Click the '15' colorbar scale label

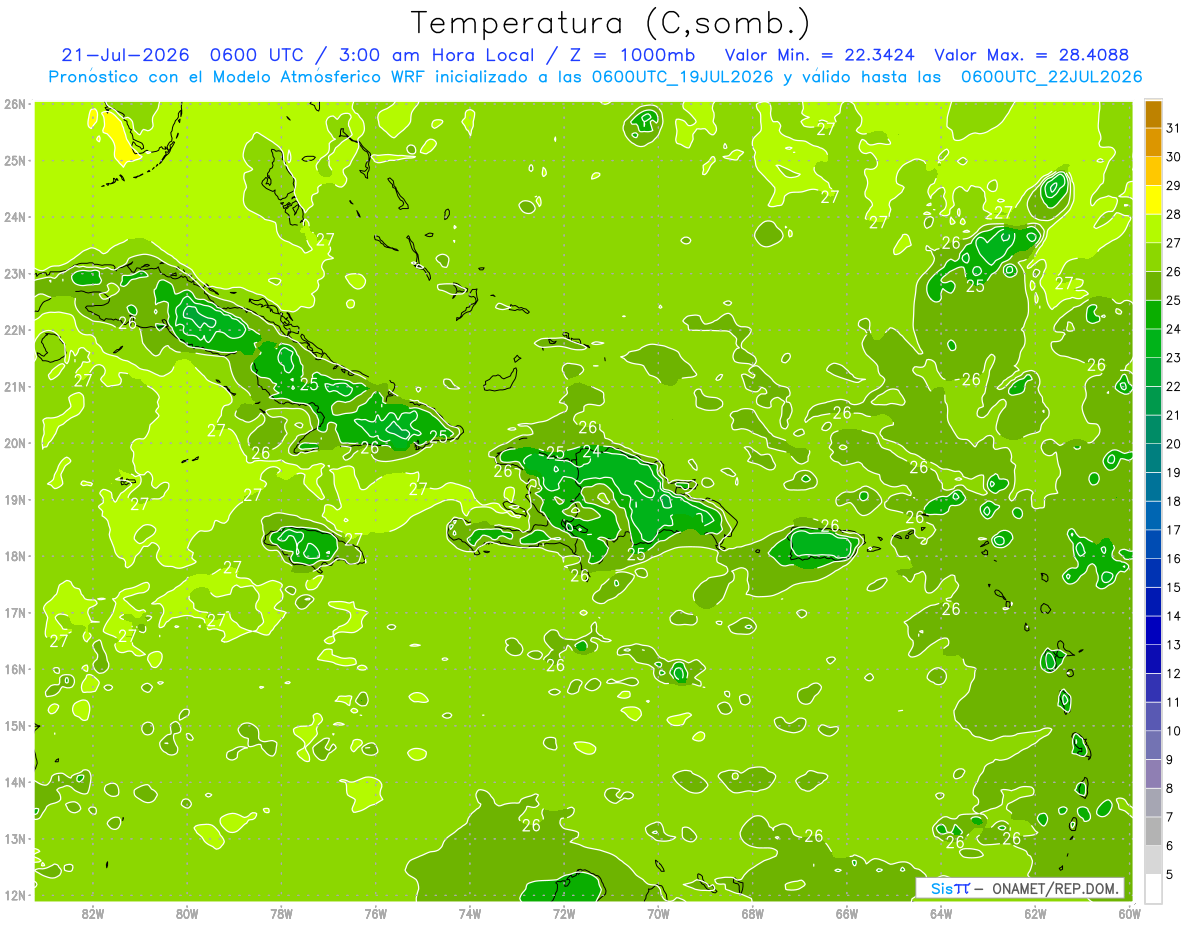tap(1174, 587)
